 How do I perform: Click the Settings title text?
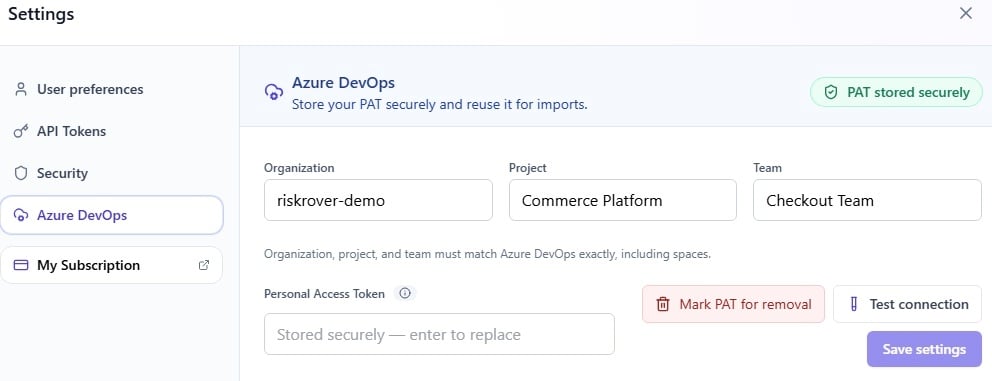click(41, 14)
